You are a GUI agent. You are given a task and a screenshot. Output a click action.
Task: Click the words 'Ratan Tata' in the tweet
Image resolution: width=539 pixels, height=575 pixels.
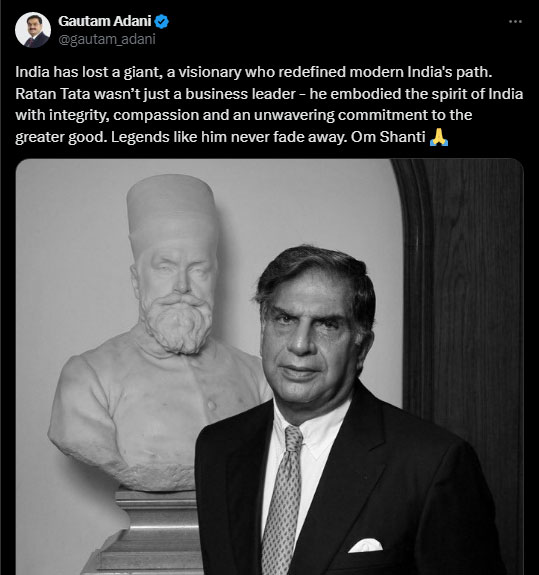(x=53, y=94)
